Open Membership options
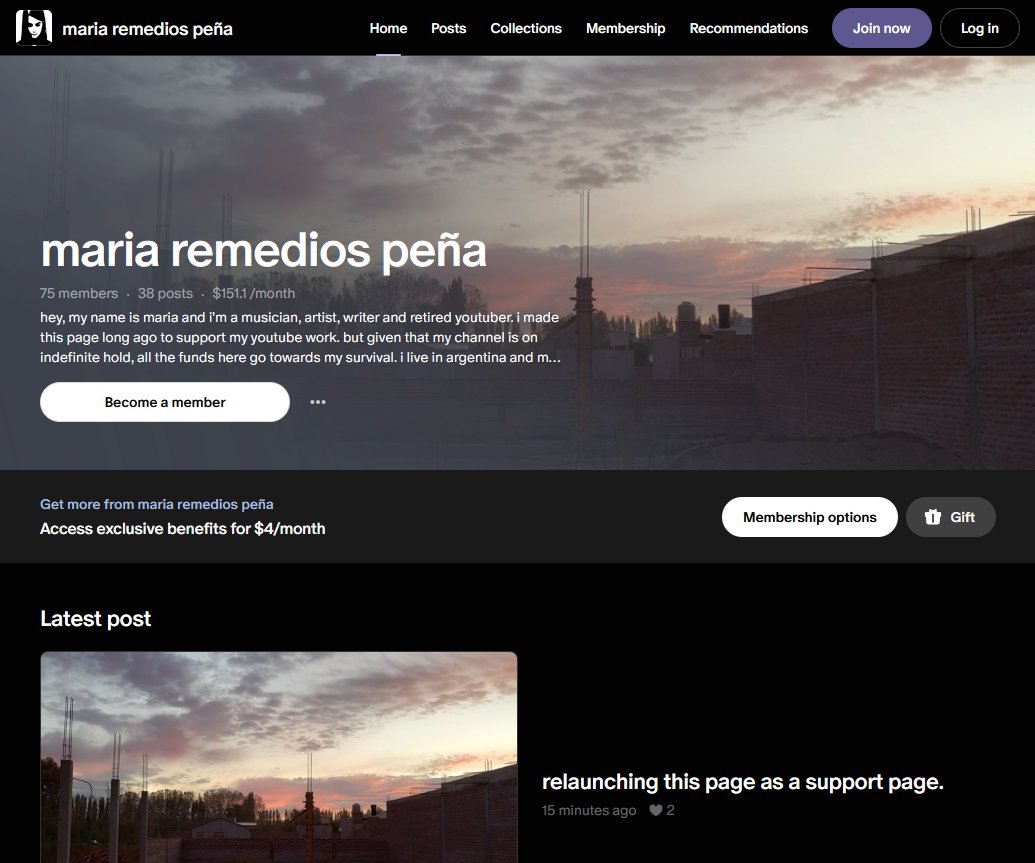The image size is (1035, 863). coord(809,517)
